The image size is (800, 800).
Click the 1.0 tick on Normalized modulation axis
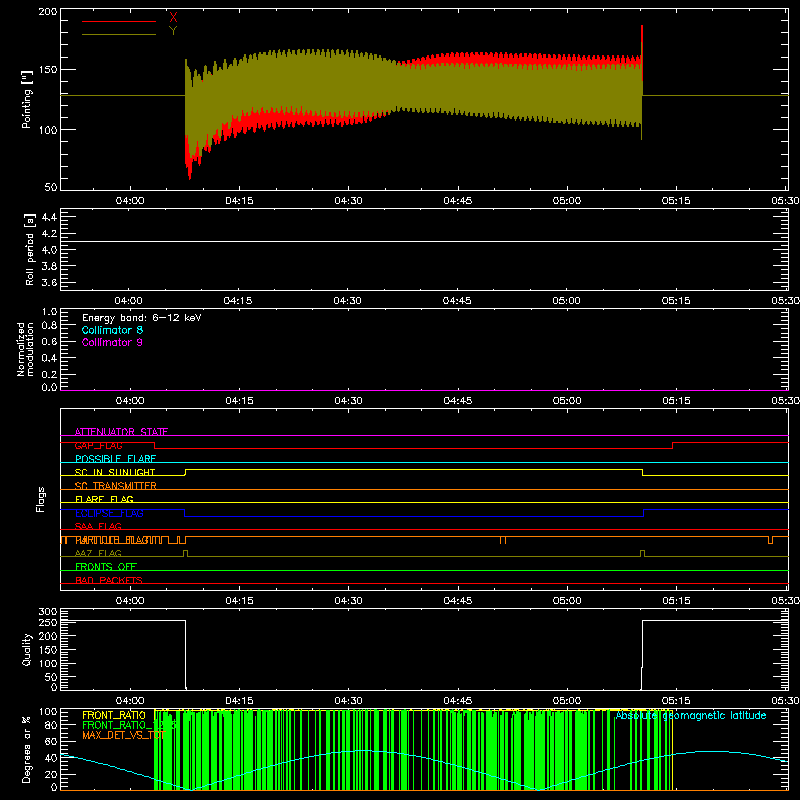(49, 311)
